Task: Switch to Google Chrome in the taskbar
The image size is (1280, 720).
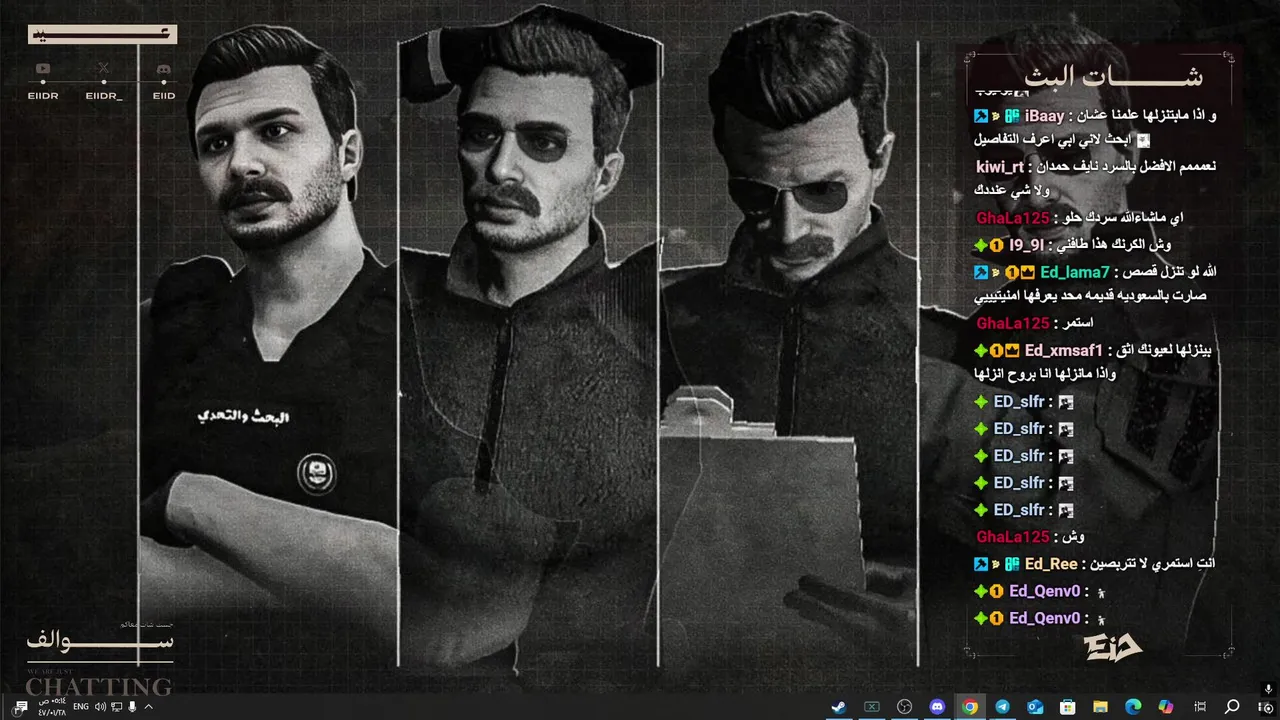Action: click(969, 707)
